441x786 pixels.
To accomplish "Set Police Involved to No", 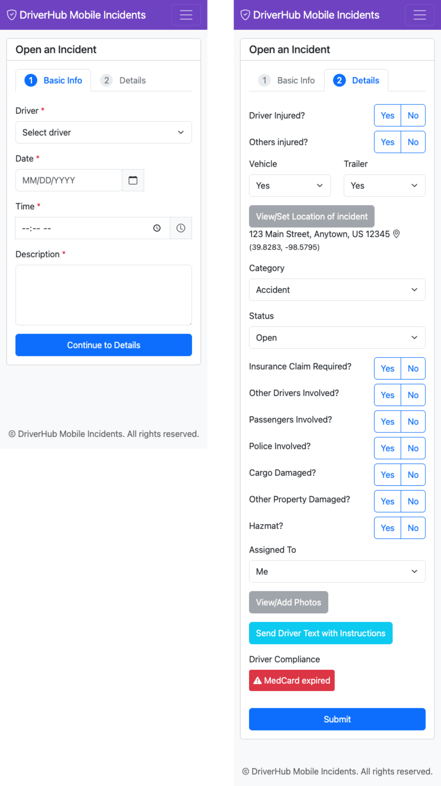I will coord(413,448).
